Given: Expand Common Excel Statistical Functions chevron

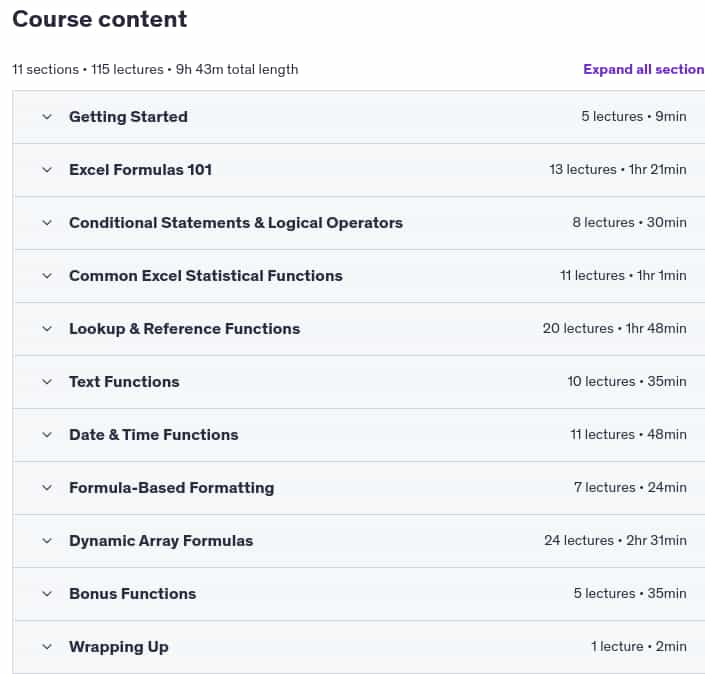Looking at the screenshot, I should pyautogui.click(x=47, y=276).
